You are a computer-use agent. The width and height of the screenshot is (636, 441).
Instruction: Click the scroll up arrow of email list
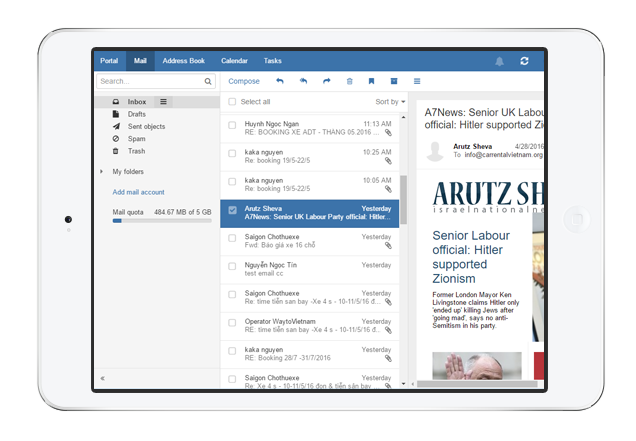(x=403, y=118)
